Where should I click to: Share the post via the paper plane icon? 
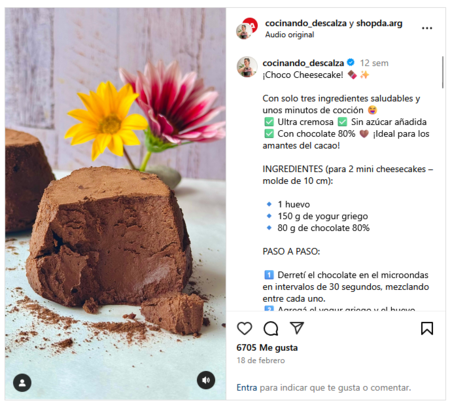[297, 328]
